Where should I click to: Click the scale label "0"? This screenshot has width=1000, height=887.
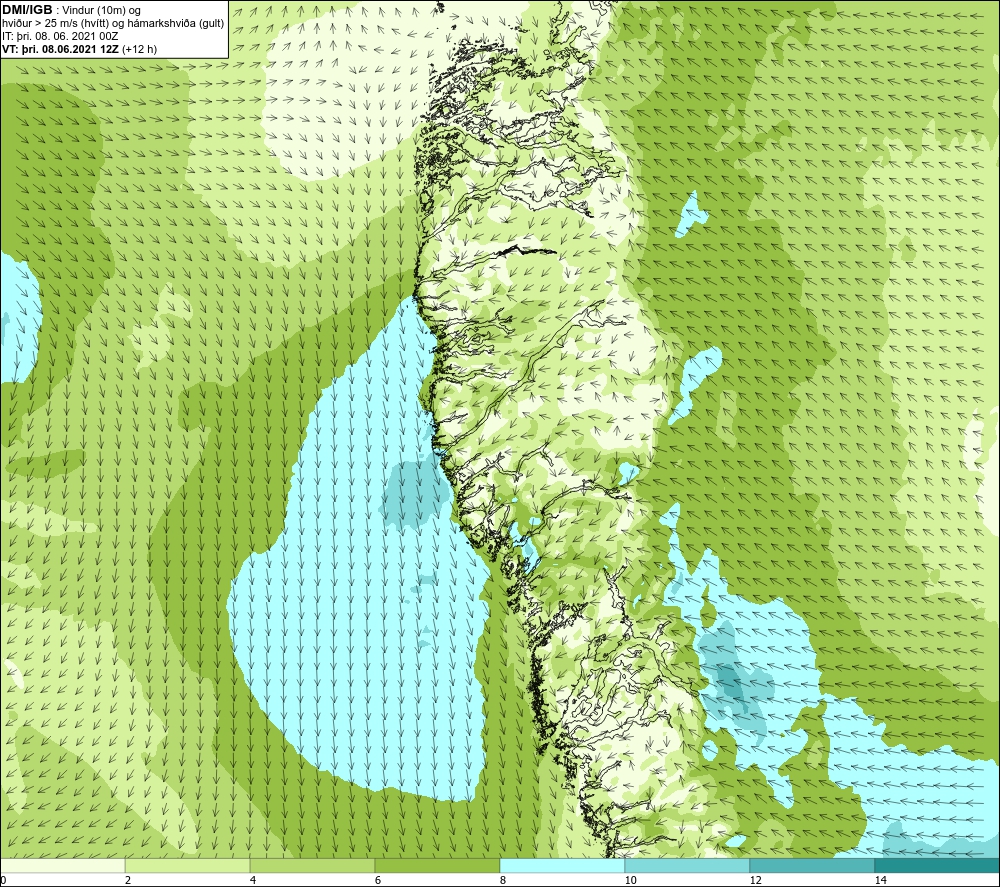(x=3, y=880)
